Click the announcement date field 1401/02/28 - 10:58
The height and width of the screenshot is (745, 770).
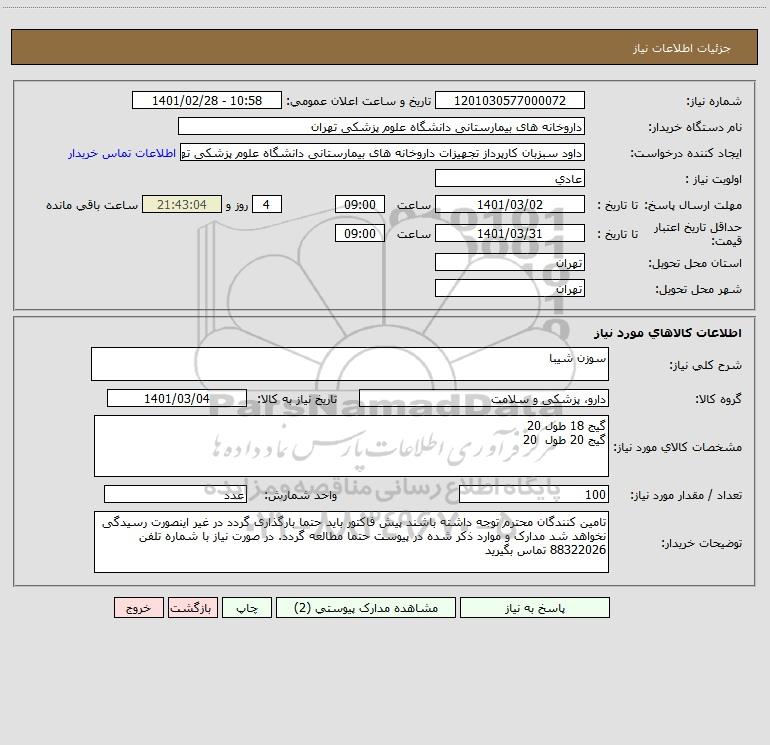tap(207, 100)
